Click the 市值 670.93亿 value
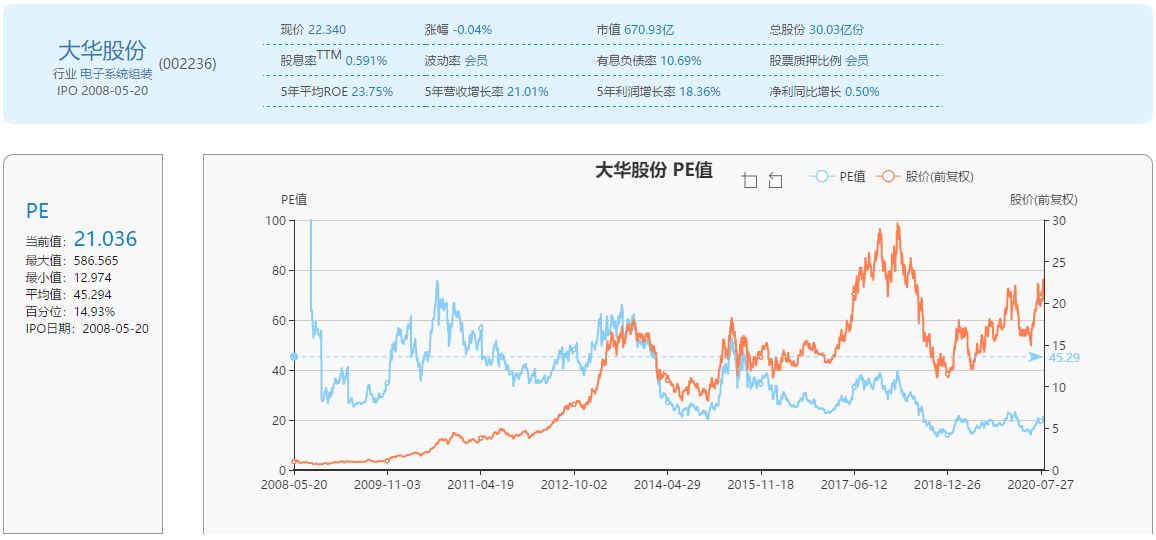This screenshot has width=1156, height=540. [x=649, y=30]
